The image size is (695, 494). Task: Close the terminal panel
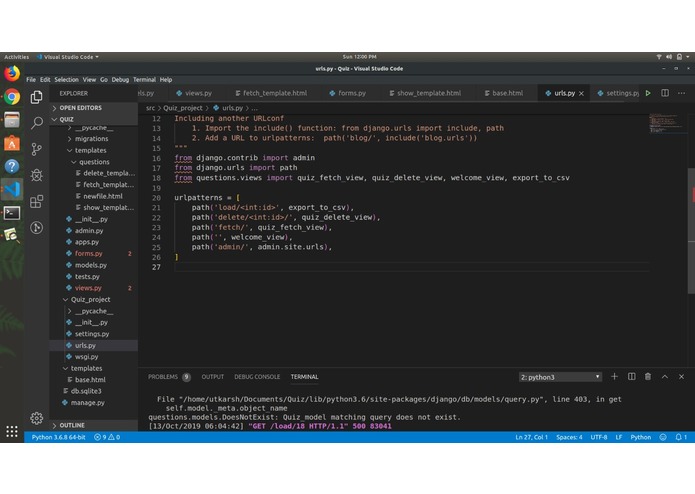point(682,377)
